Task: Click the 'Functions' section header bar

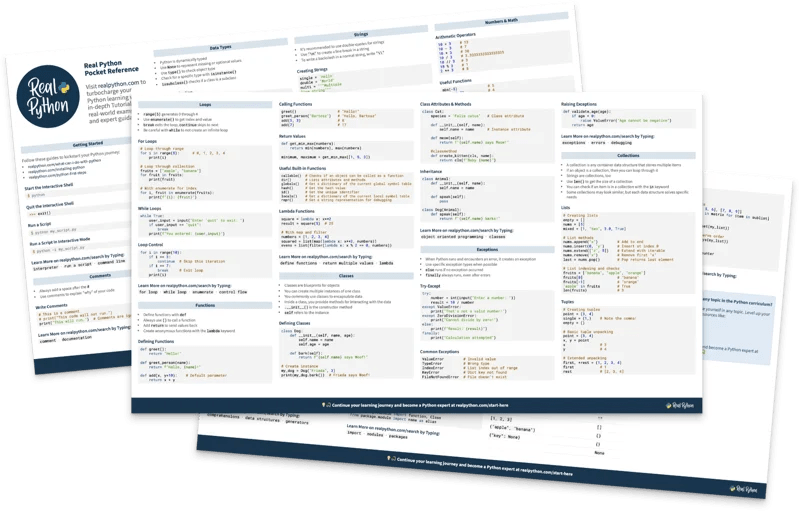Action: click(205, 305)
